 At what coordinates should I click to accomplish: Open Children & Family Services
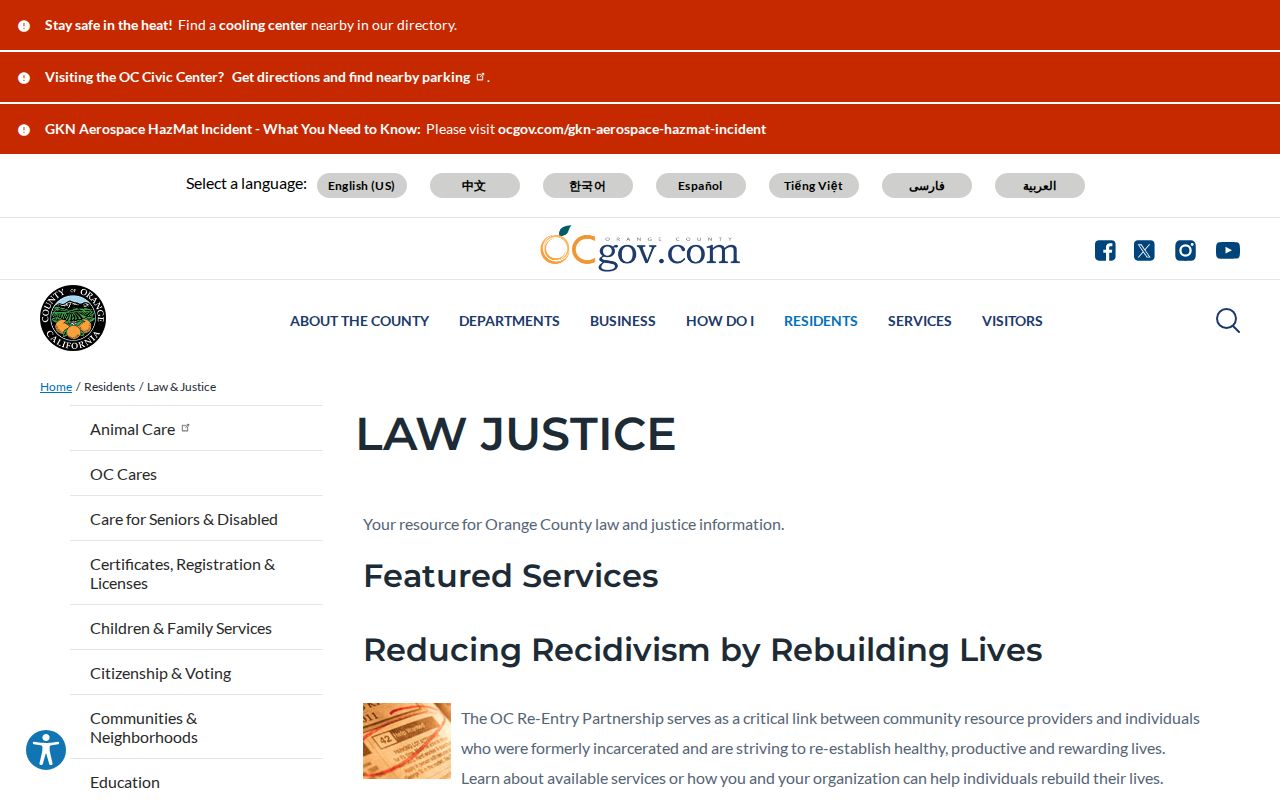tap(196, 628)
